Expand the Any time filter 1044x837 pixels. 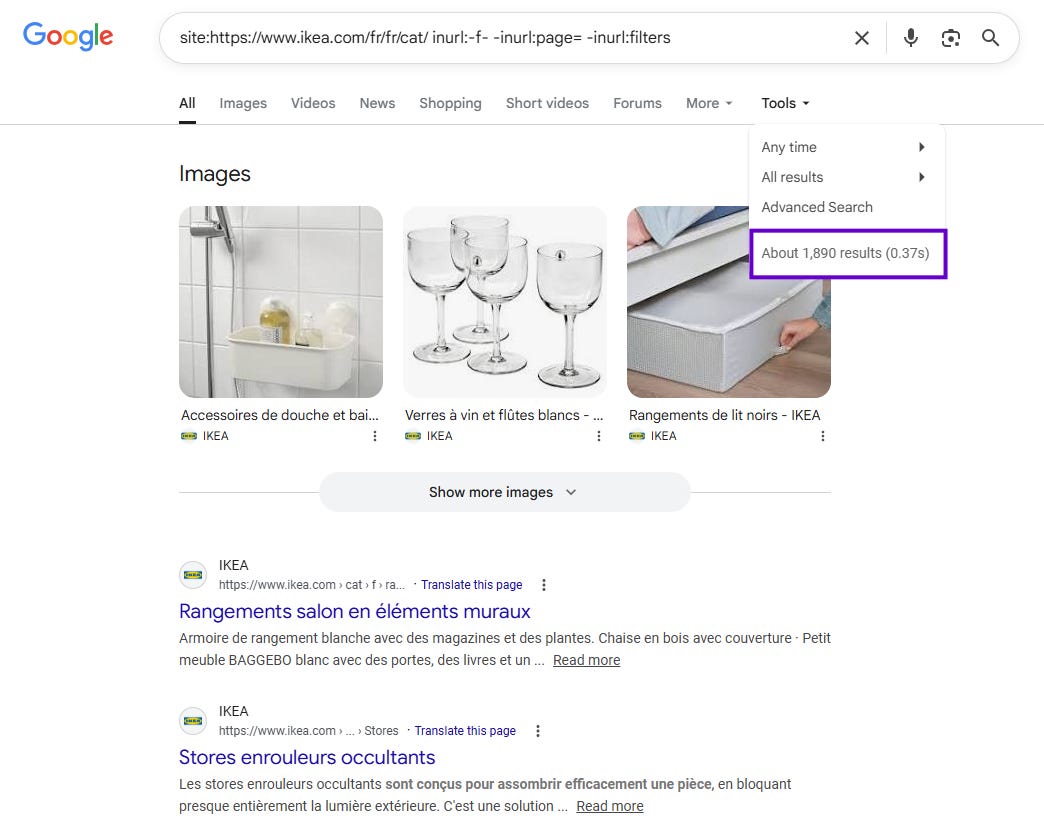click(844, 147)
